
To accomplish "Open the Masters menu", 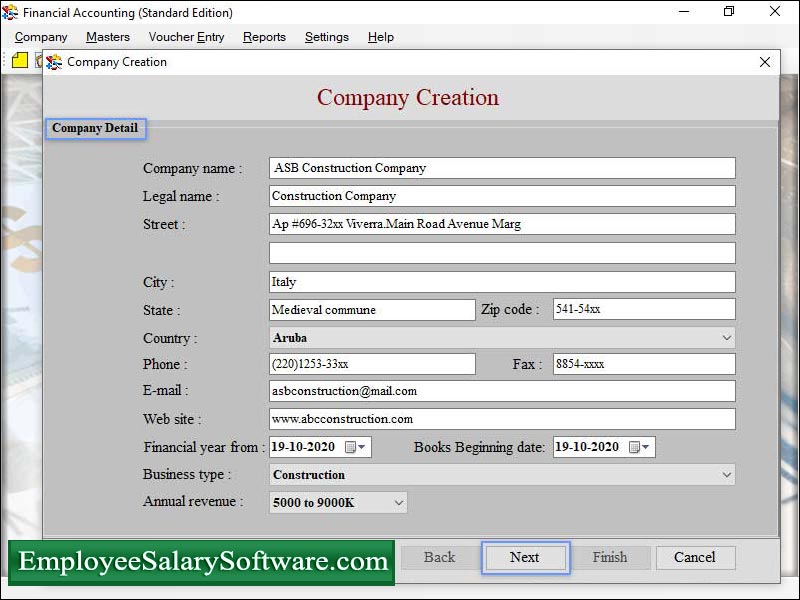I will [107, 37].
